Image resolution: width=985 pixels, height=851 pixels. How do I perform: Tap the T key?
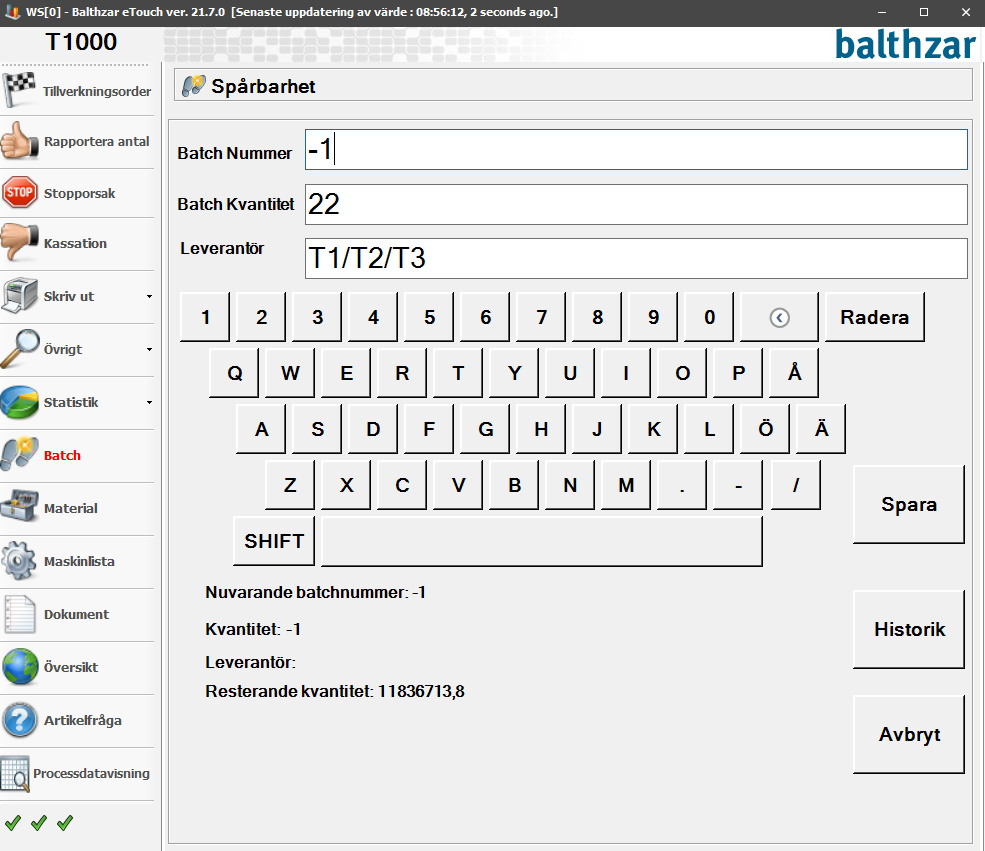[458, 373]
